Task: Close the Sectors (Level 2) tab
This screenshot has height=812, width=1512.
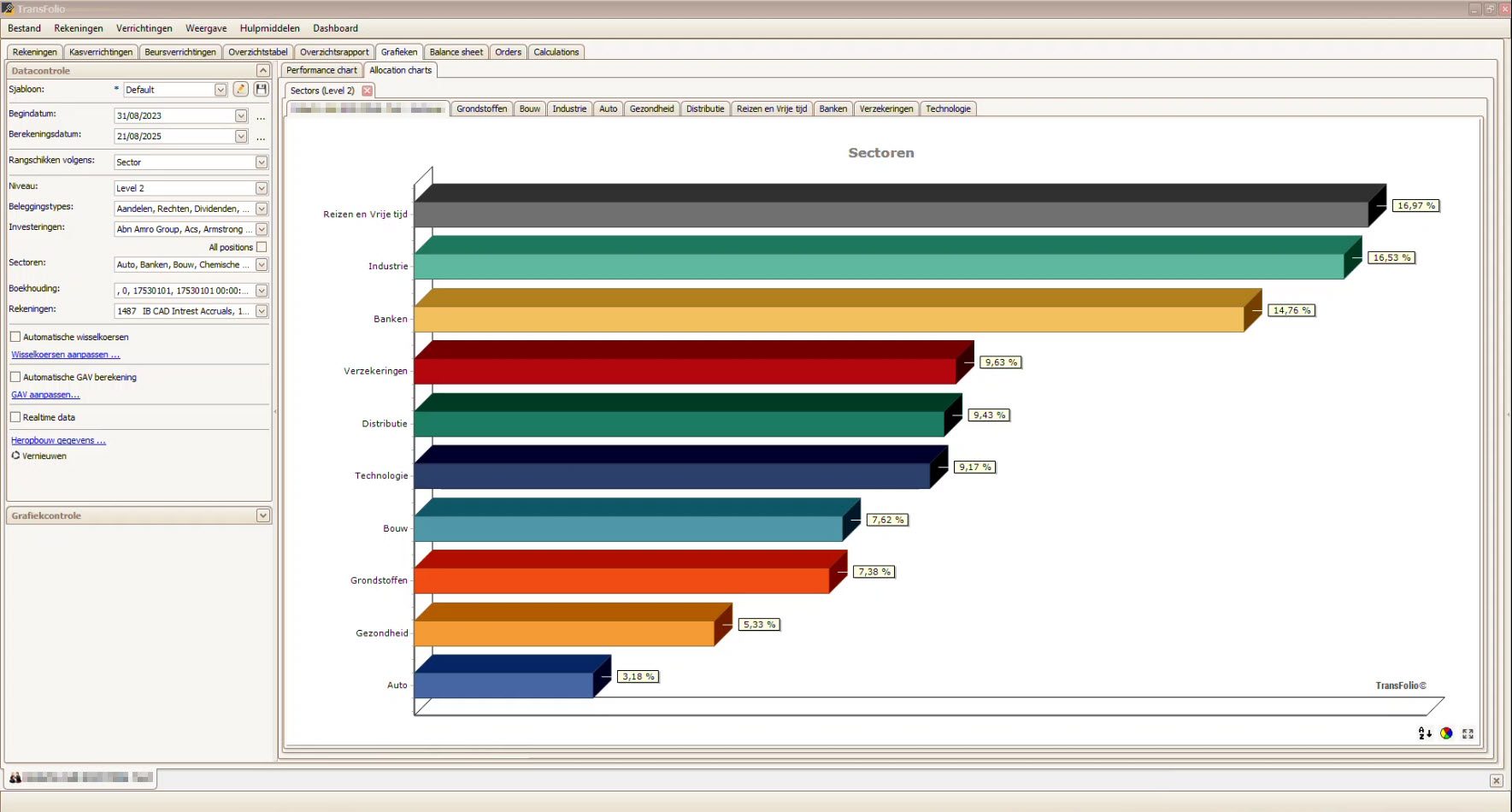Action: point(368,91)
